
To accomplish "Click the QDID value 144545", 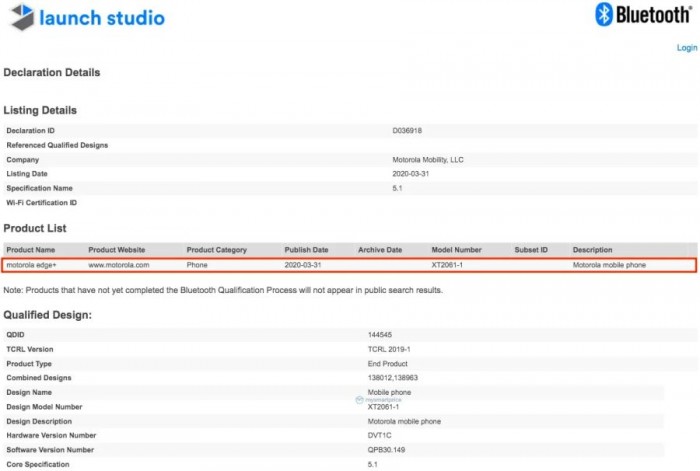I will 381,335.
